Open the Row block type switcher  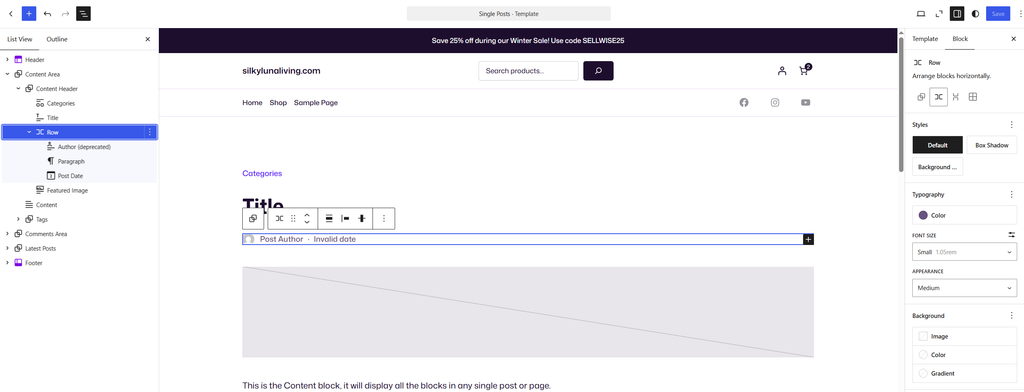coord(280,219)
